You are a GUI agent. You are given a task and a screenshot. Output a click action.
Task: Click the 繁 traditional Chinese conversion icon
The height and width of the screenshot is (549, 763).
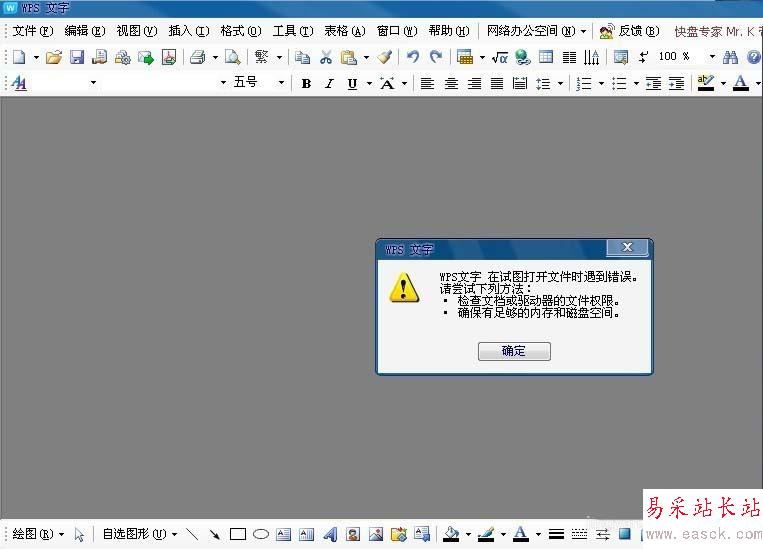pos(262,57)
